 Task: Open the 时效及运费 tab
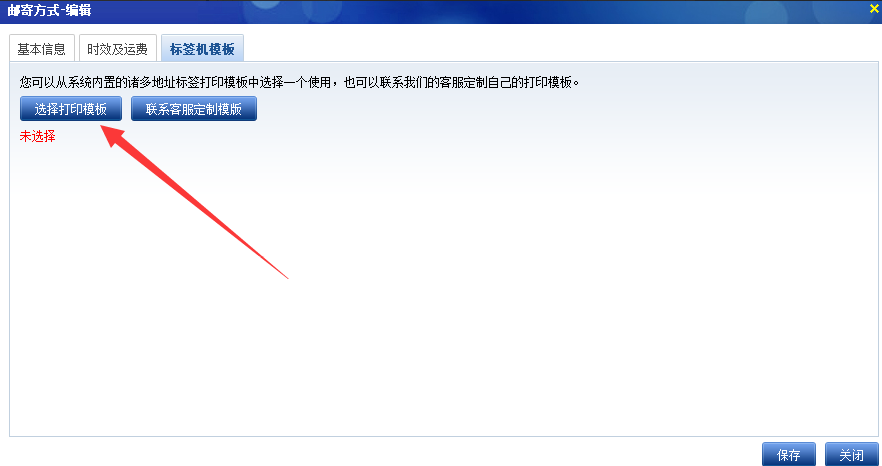click(x=118, y=49)
